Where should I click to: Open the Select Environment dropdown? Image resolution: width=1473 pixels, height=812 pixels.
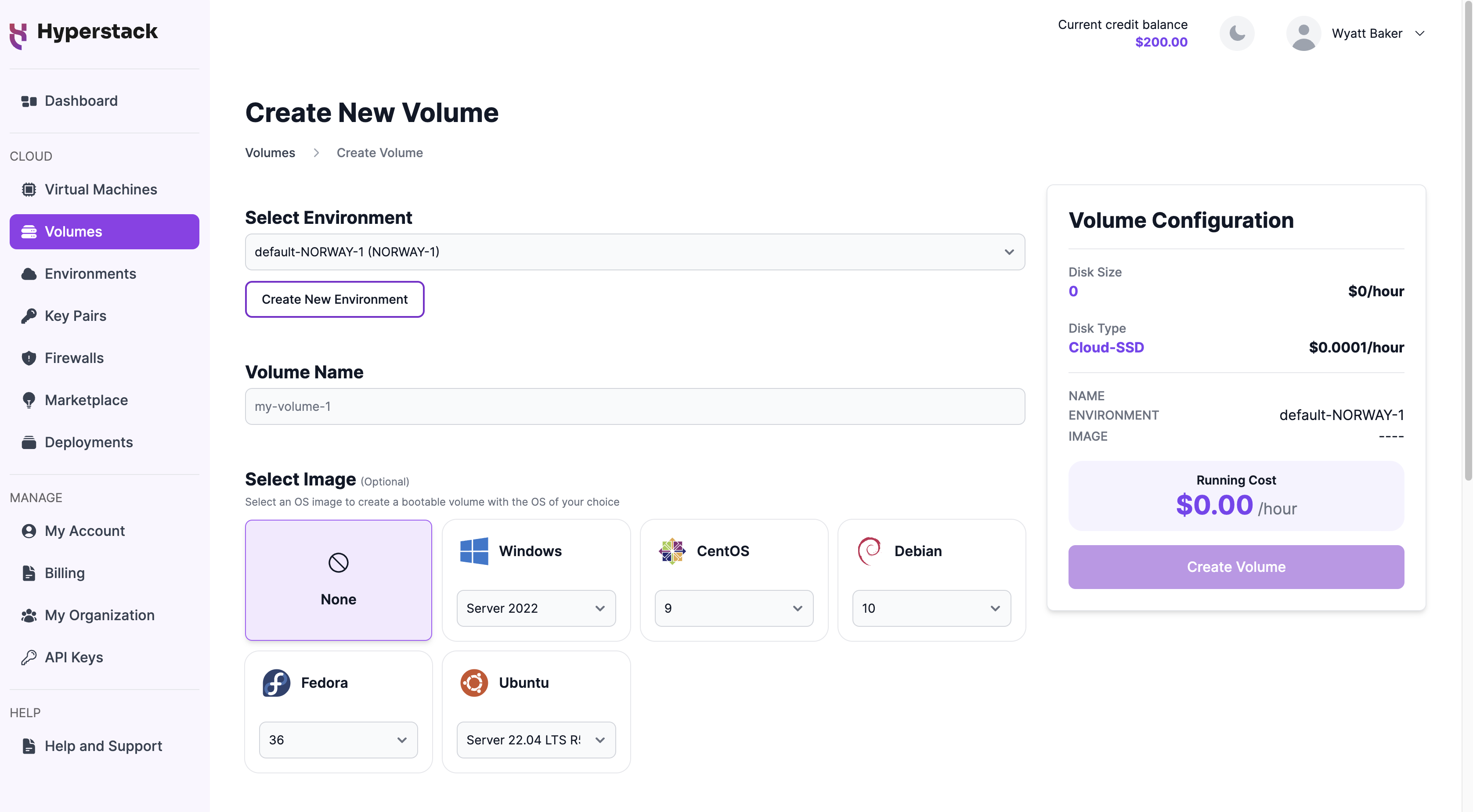pyautogui.click(x=635, y=252)
